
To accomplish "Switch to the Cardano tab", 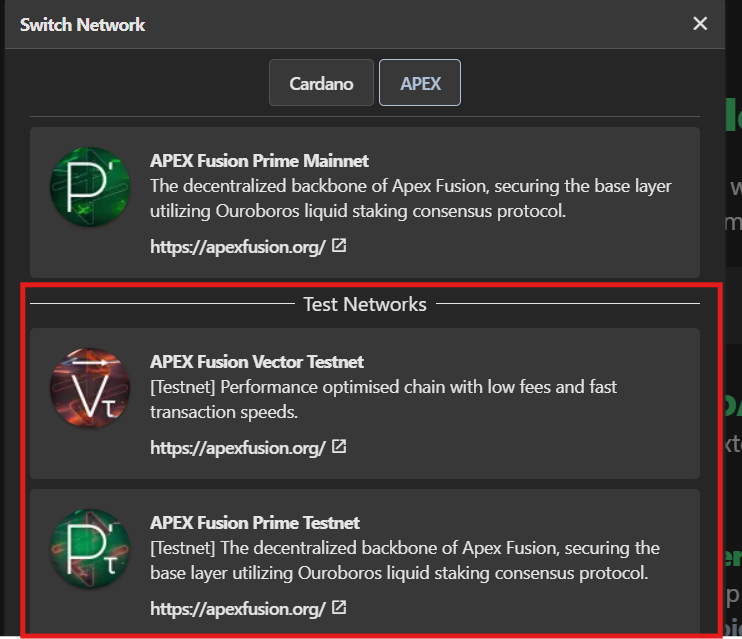I will pos(321,83).
